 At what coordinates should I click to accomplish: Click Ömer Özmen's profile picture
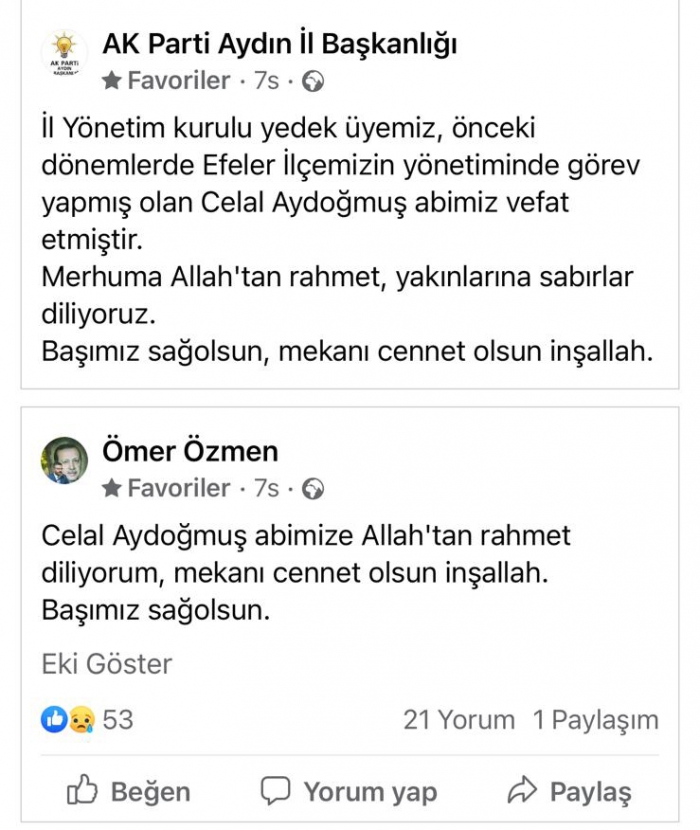63,460
